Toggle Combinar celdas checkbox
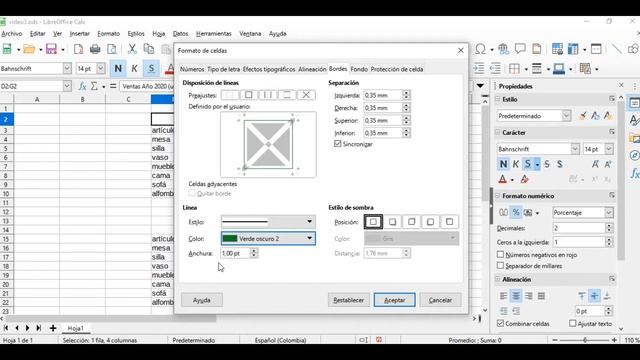 [x=500, y=323]
